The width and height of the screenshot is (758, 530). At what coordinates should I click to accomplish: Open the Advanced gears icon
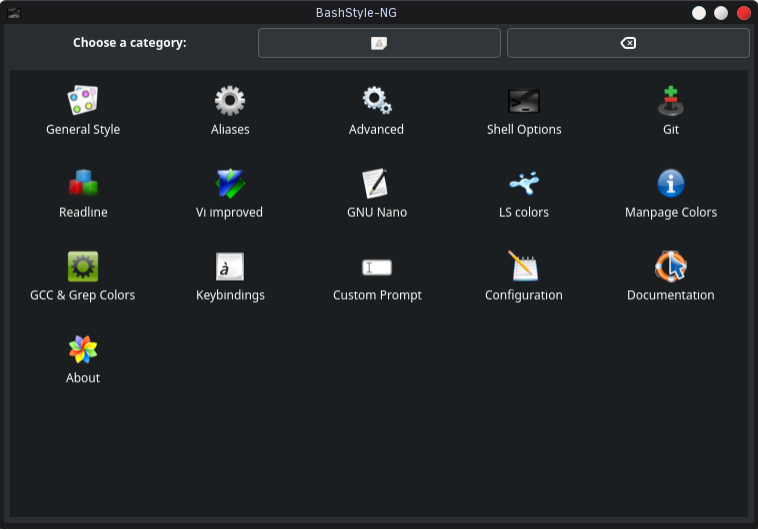377,101
